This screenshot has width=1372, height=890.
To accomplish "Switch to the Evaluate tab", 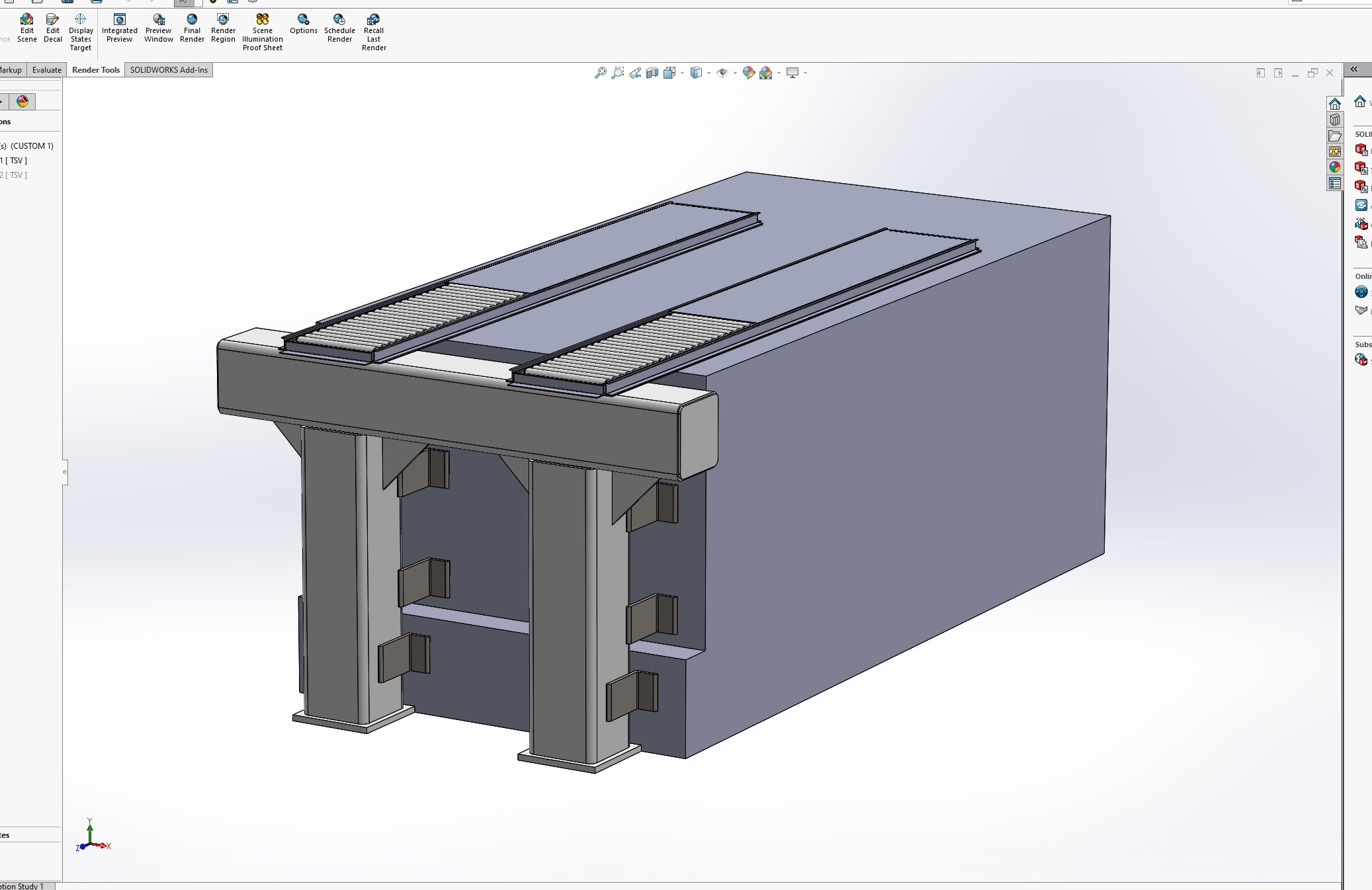I will [x=47, y=70].
